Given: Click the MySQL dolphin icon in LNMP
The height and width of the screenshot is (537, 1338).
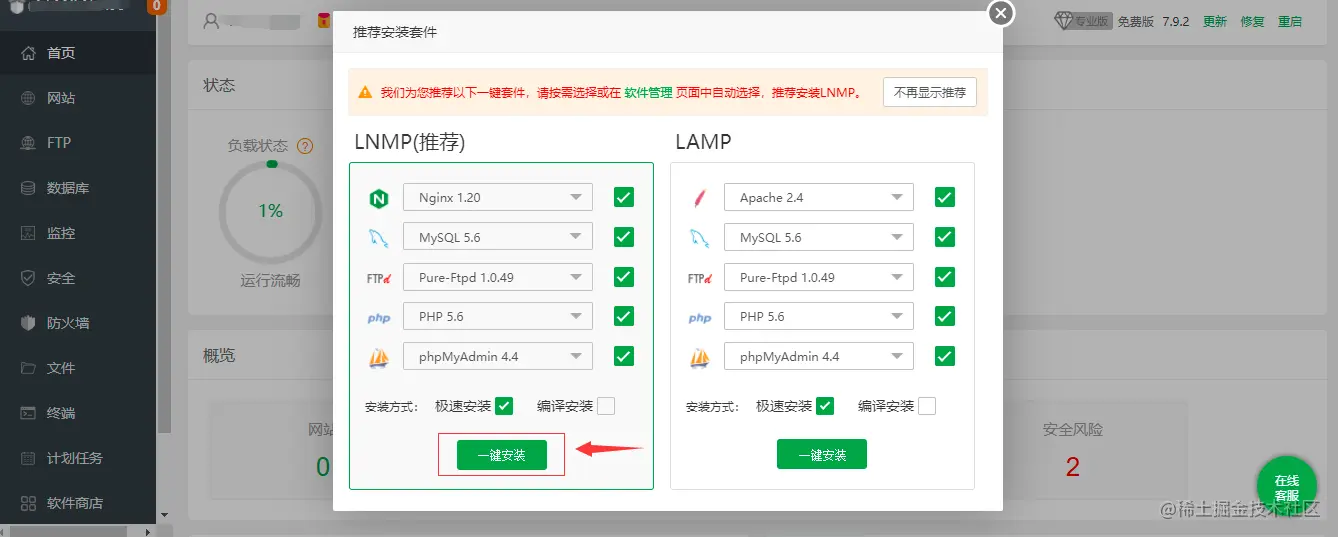Looking at the screenshot, I should coord(378,238).
